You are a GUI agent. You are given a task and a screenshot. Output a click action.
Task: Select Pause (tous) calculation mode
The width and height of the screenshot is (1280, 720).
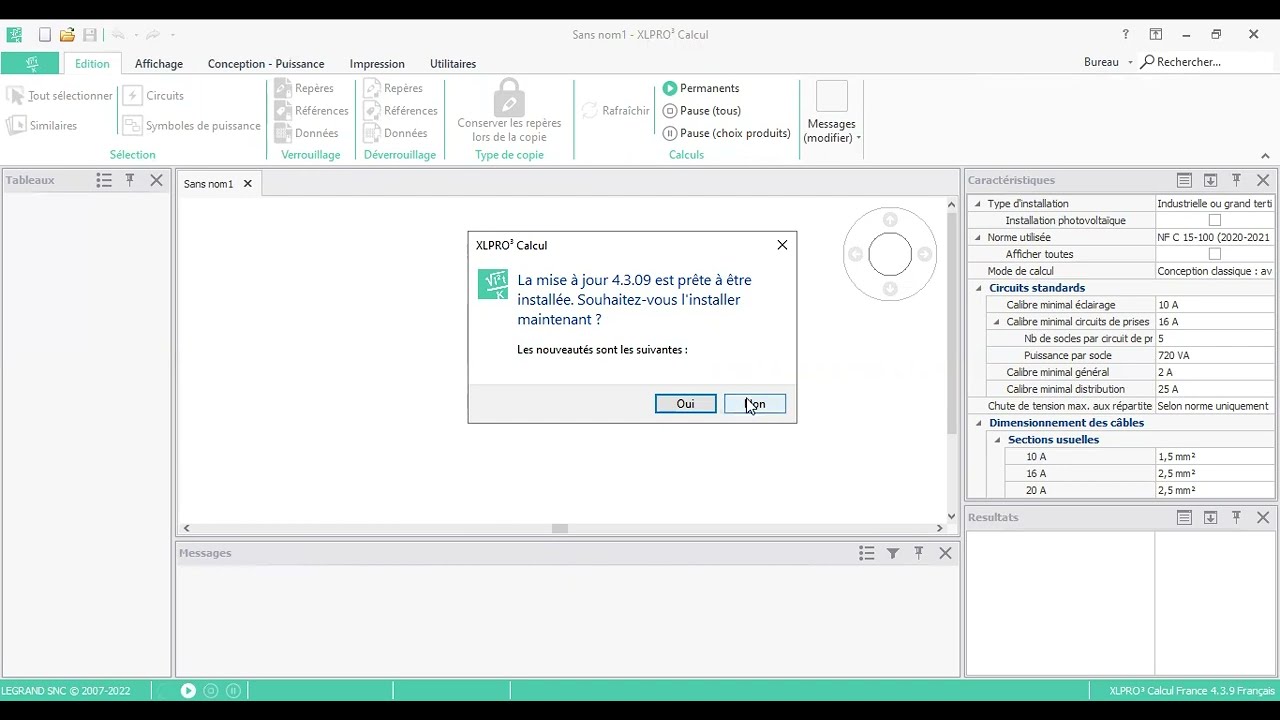click(702, 111)
